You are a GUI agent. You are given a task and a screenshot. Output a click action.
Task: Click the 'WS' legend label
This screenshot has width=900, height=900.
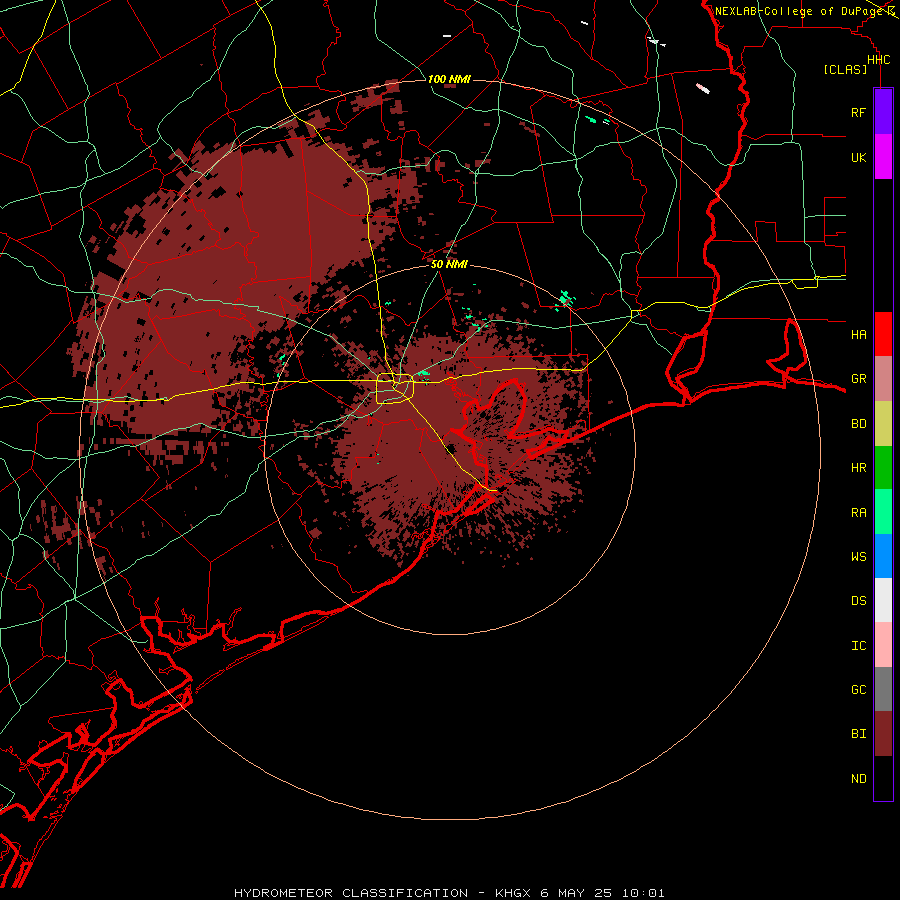(x=858, y=556)
